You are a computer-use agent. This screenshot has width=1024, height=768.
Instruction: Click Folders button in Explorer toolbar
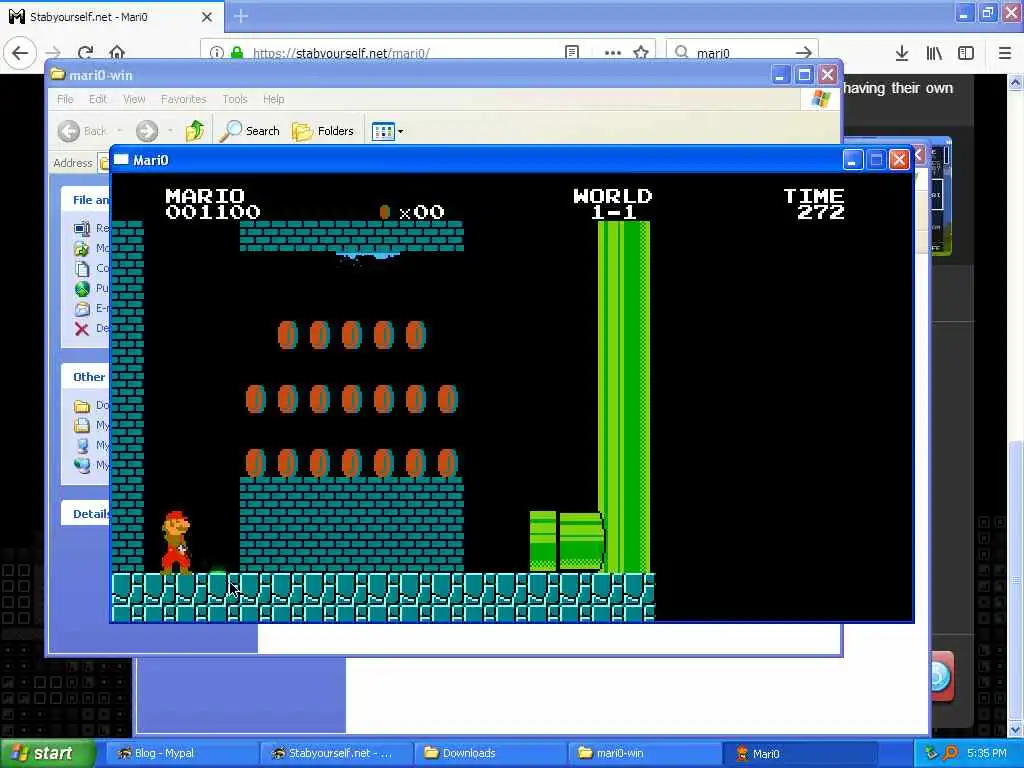tap(323, 131)
